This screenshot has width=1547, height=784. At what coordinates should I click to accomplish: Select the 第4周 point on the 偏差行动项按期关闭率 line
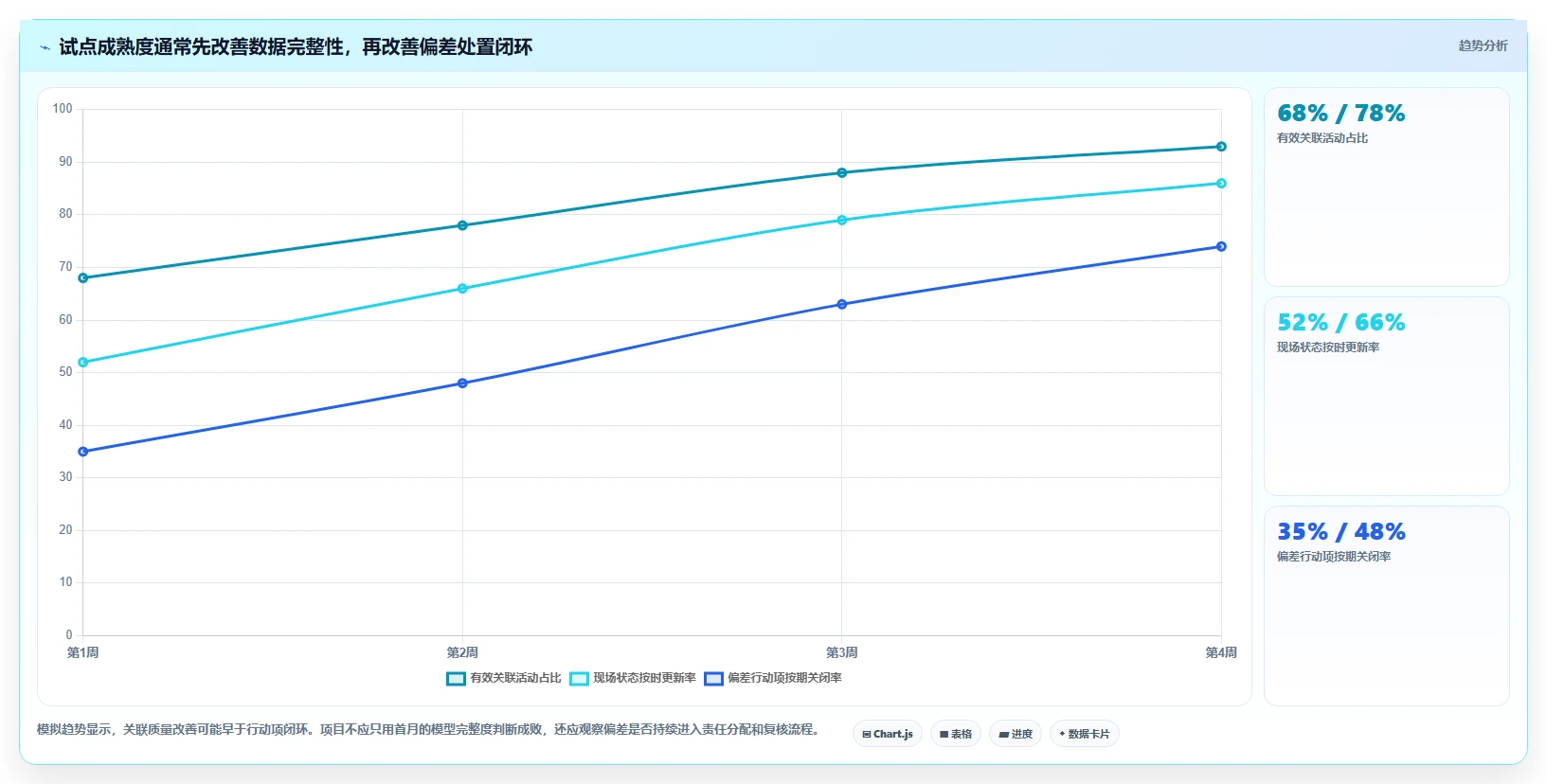(1221, 247)
